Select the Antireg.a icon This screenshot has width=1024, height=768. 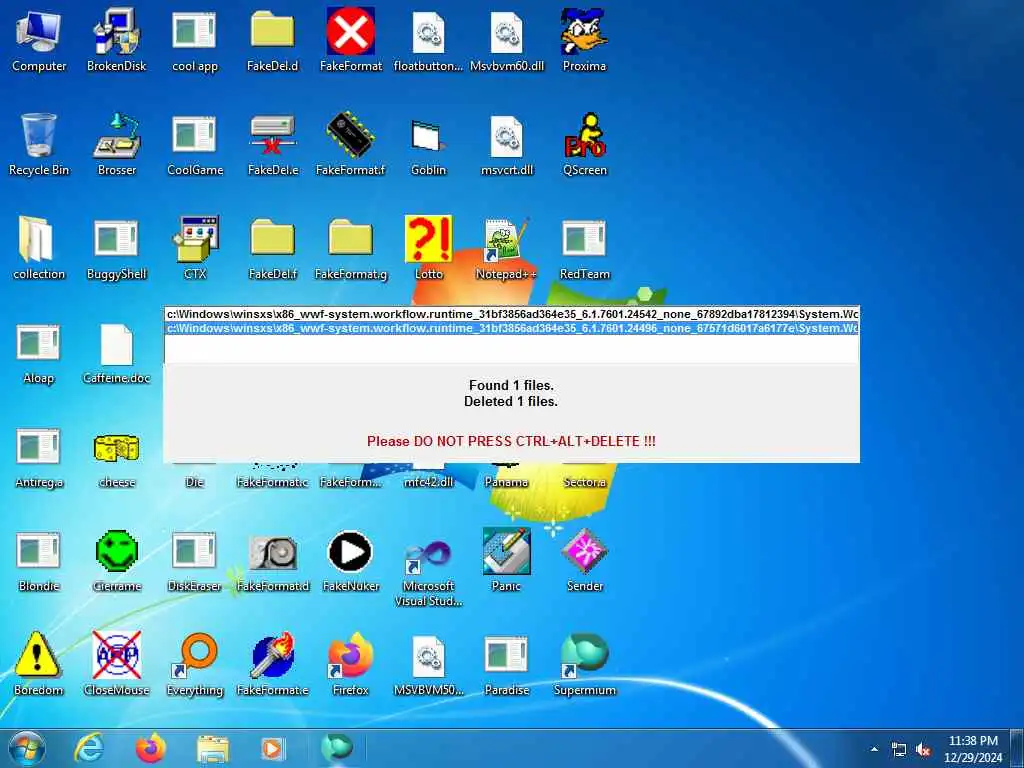(39, 456)
